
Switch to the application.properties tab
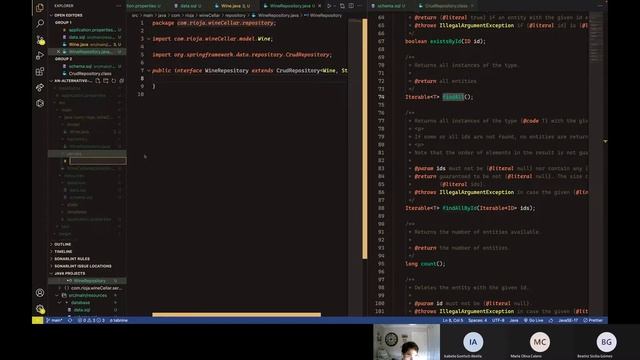(144, 6)
